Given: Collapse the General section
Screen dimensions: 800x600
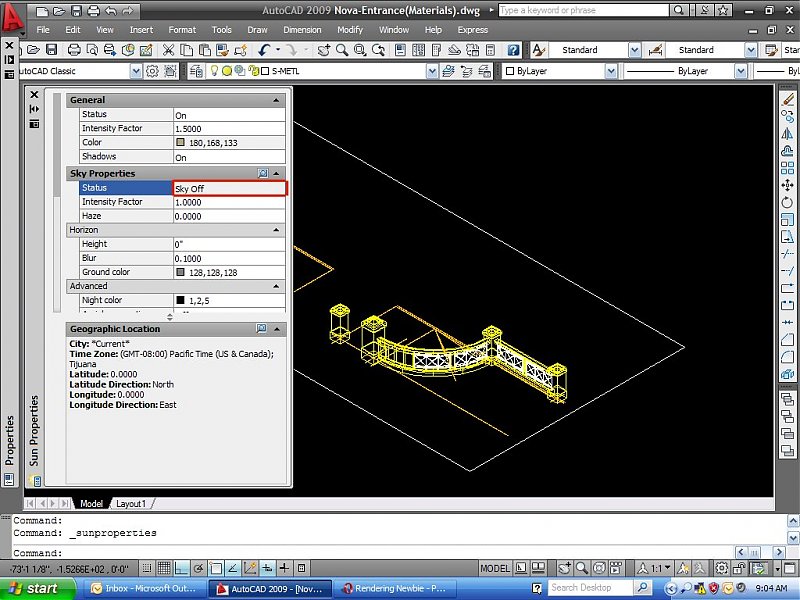Looking at the screenshot, I should point(276,100).
